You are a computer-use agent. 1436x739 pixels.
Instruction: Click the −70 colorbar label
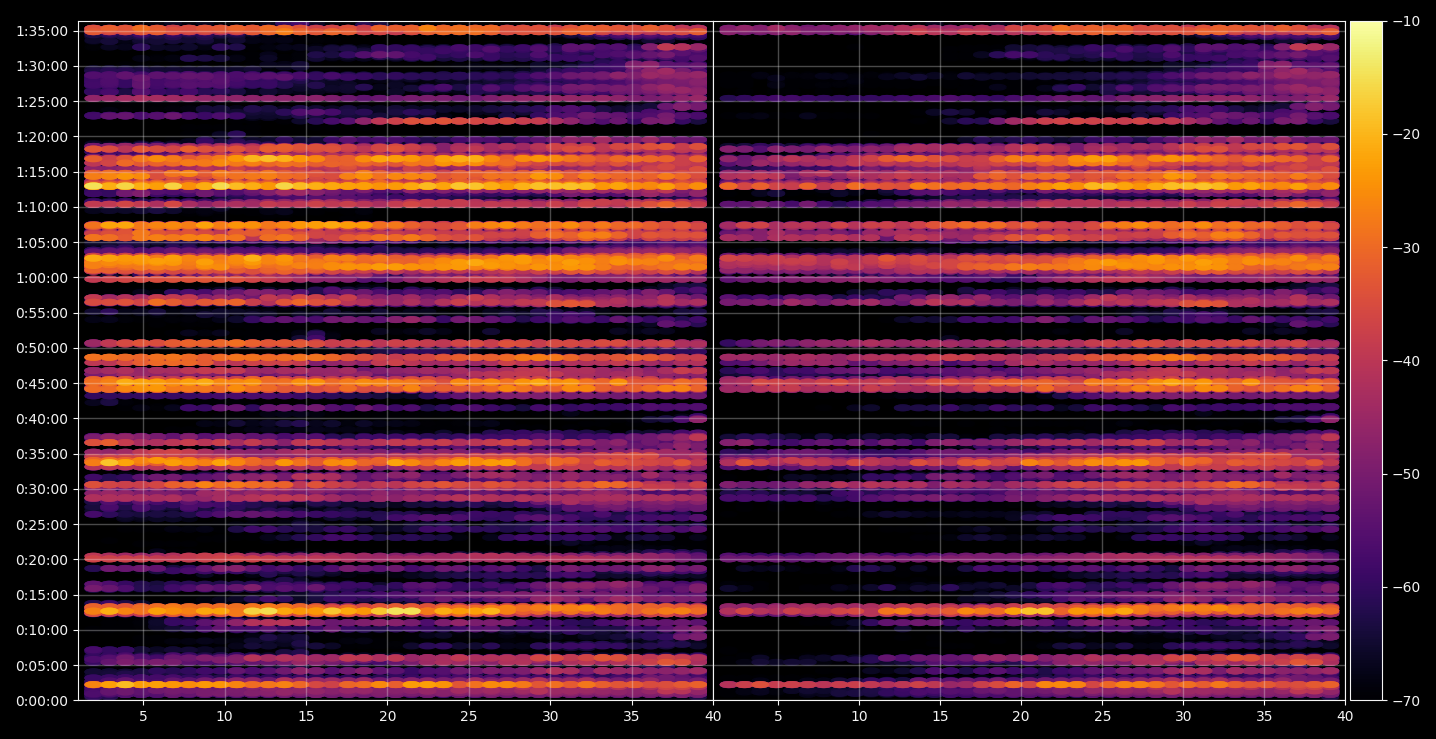[x=1405, y=701]
